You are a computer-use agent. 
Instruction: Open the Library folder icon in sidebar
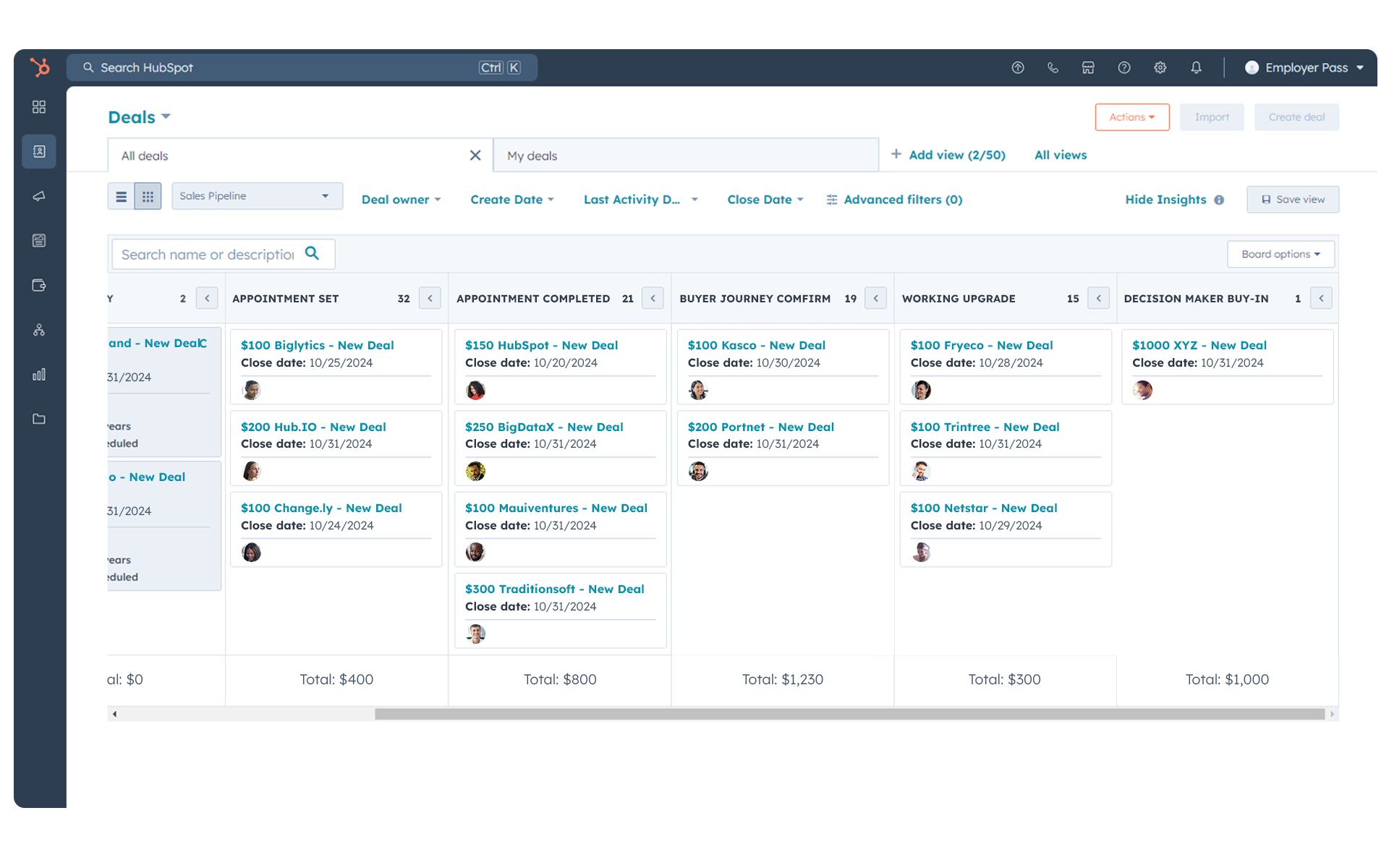39,419
